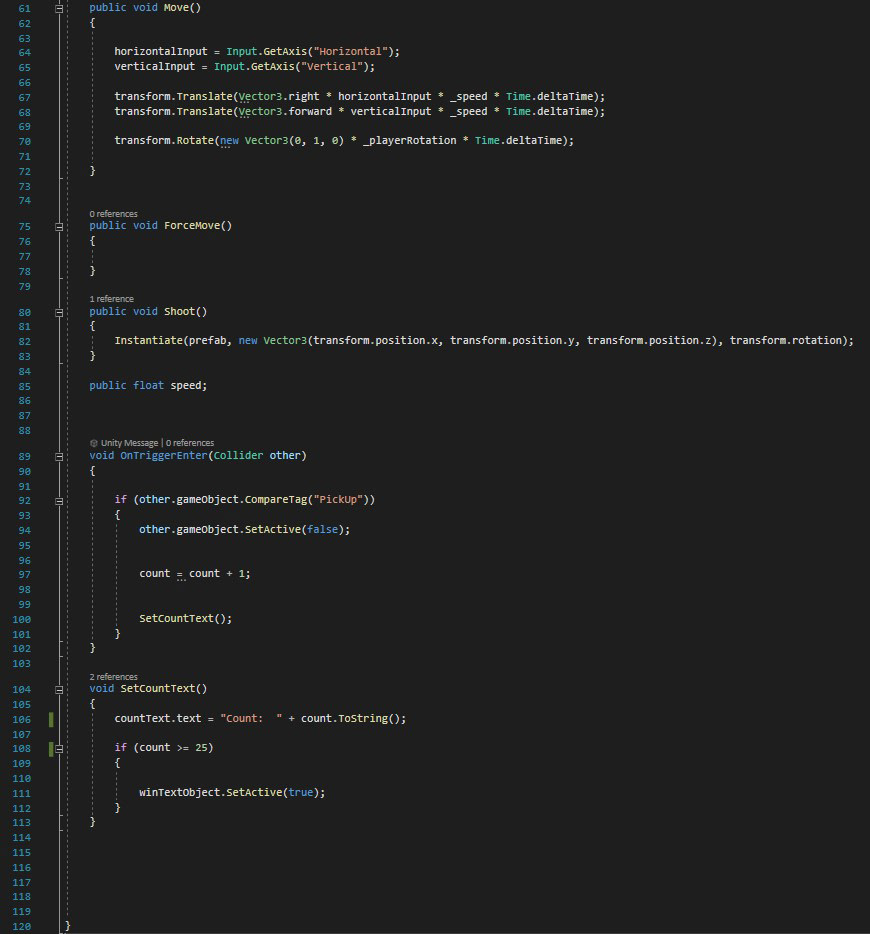Click the OnTriggerEnter method name
This screenshot has height=934, width=870.
pyautogui.click(x=164, y=456)
